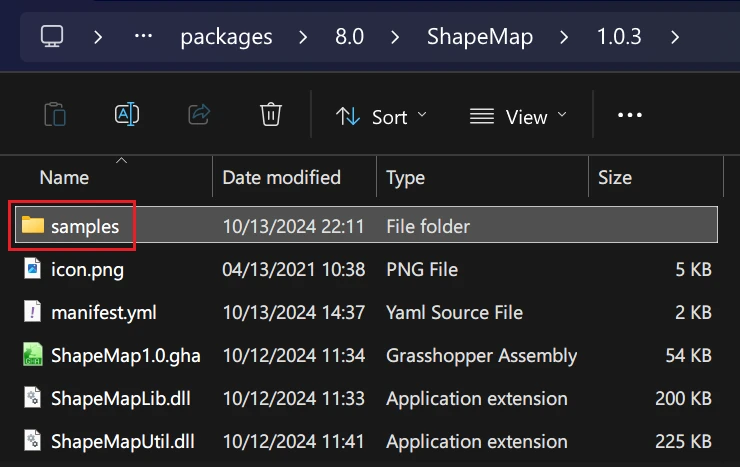
Task: Click the Rename icon in toolbar
Action: [127, 115]
